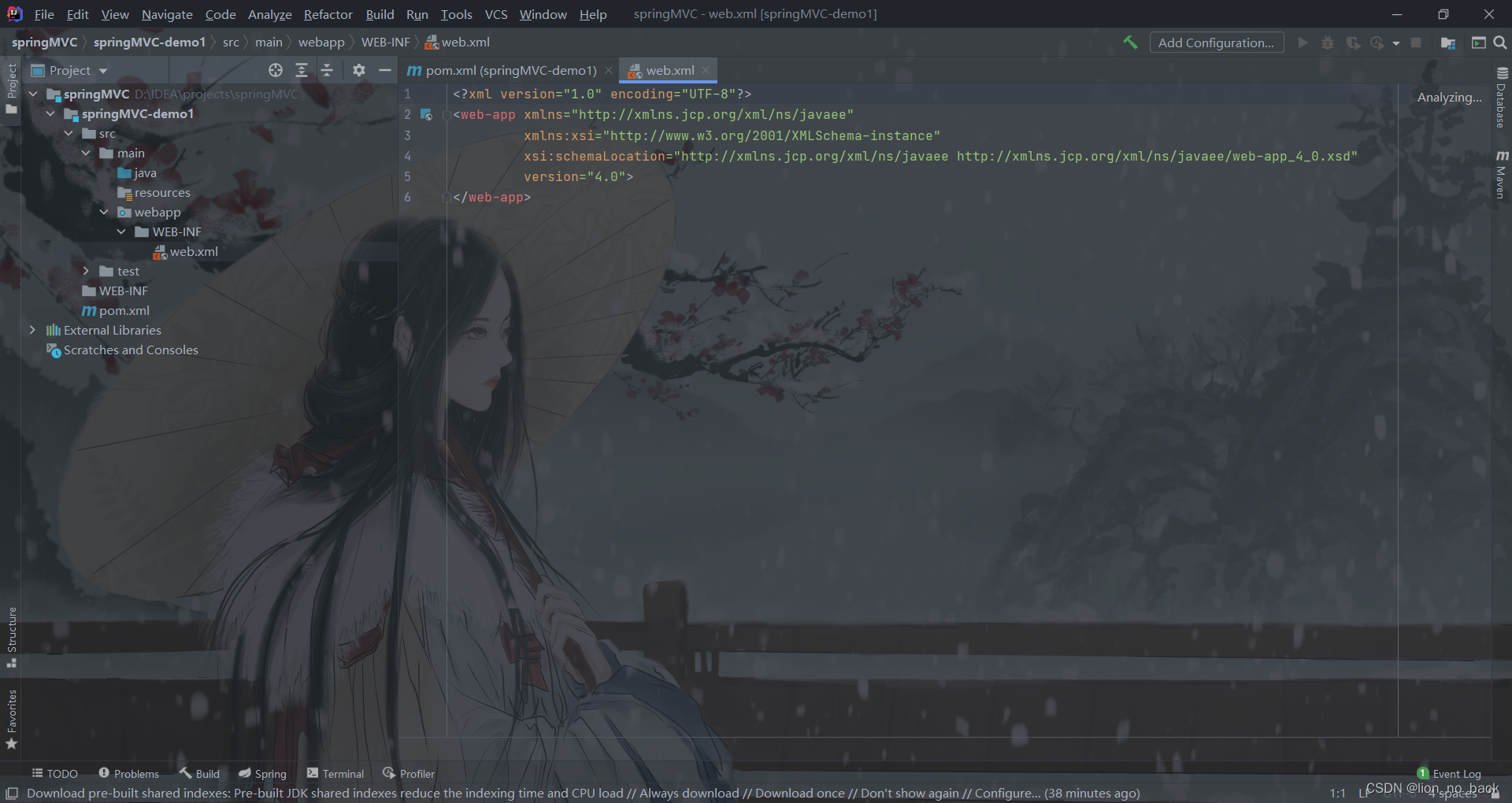
Task: Open Project panel settings gear
Action: [x=359, y=70]
